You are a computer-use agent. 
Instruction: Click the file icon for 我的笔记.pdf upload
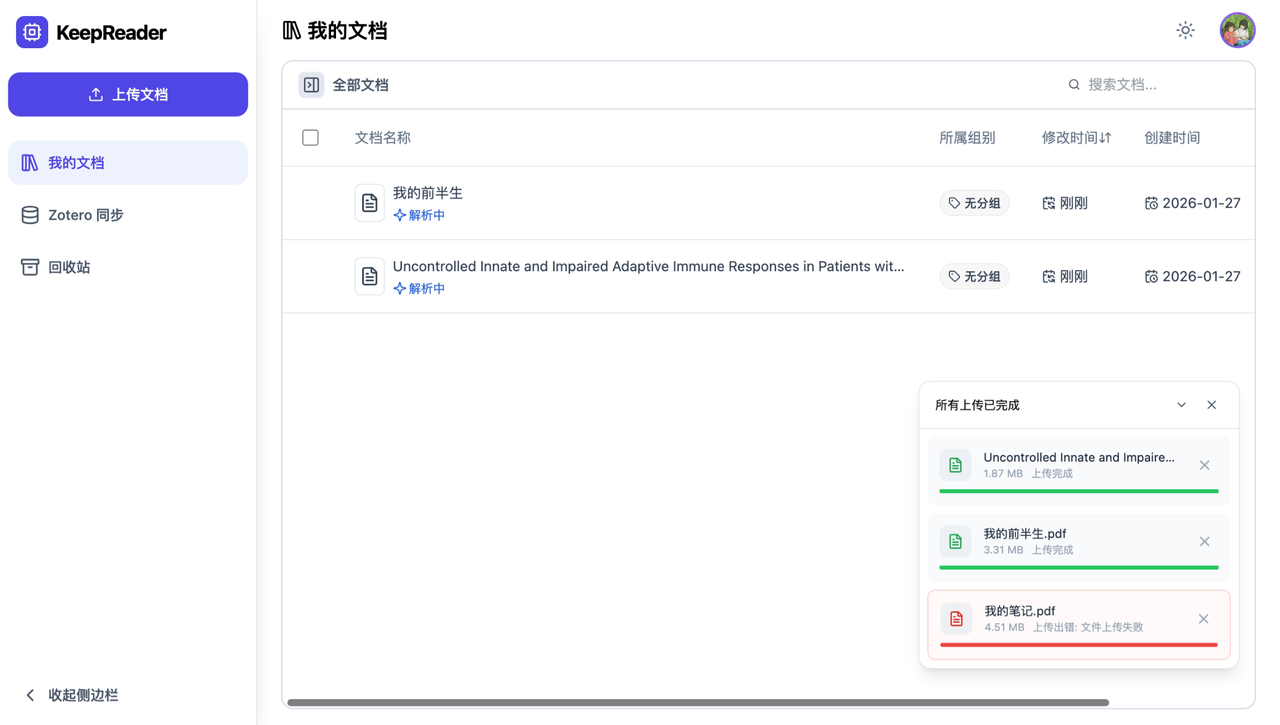click(955, 618)
